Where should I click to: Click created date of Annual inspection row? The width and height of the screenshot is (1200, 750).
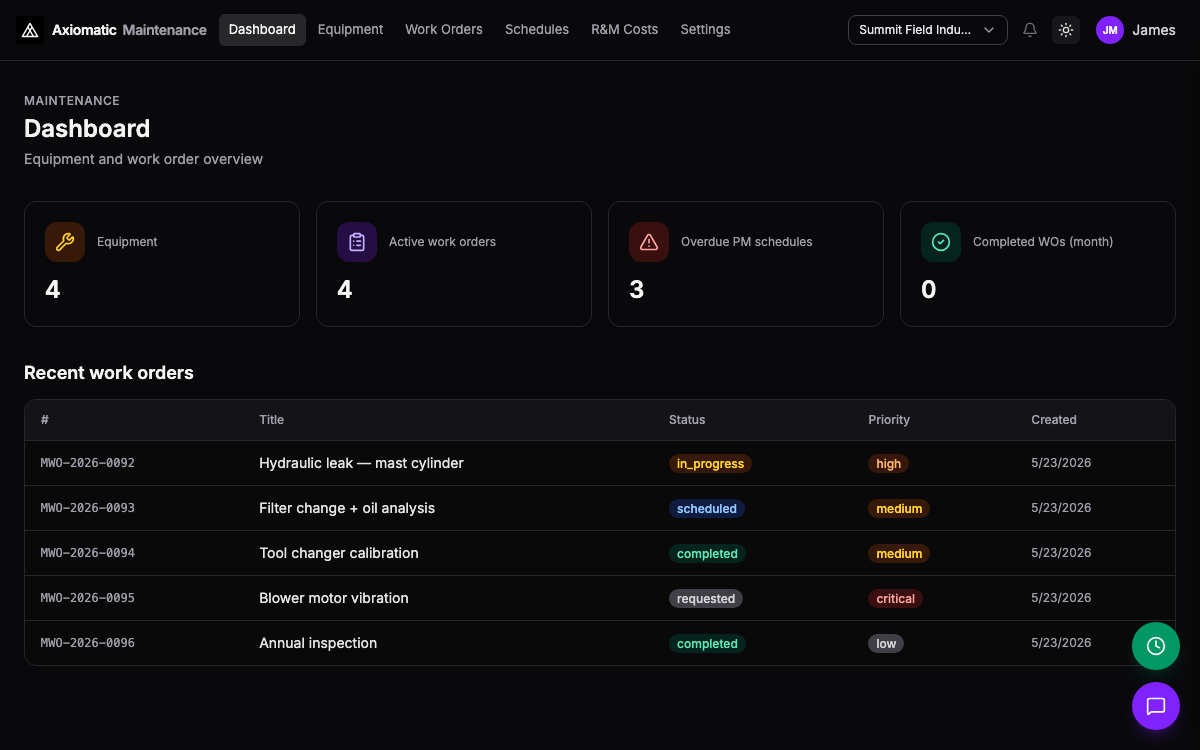click(x=1061, y=643)
